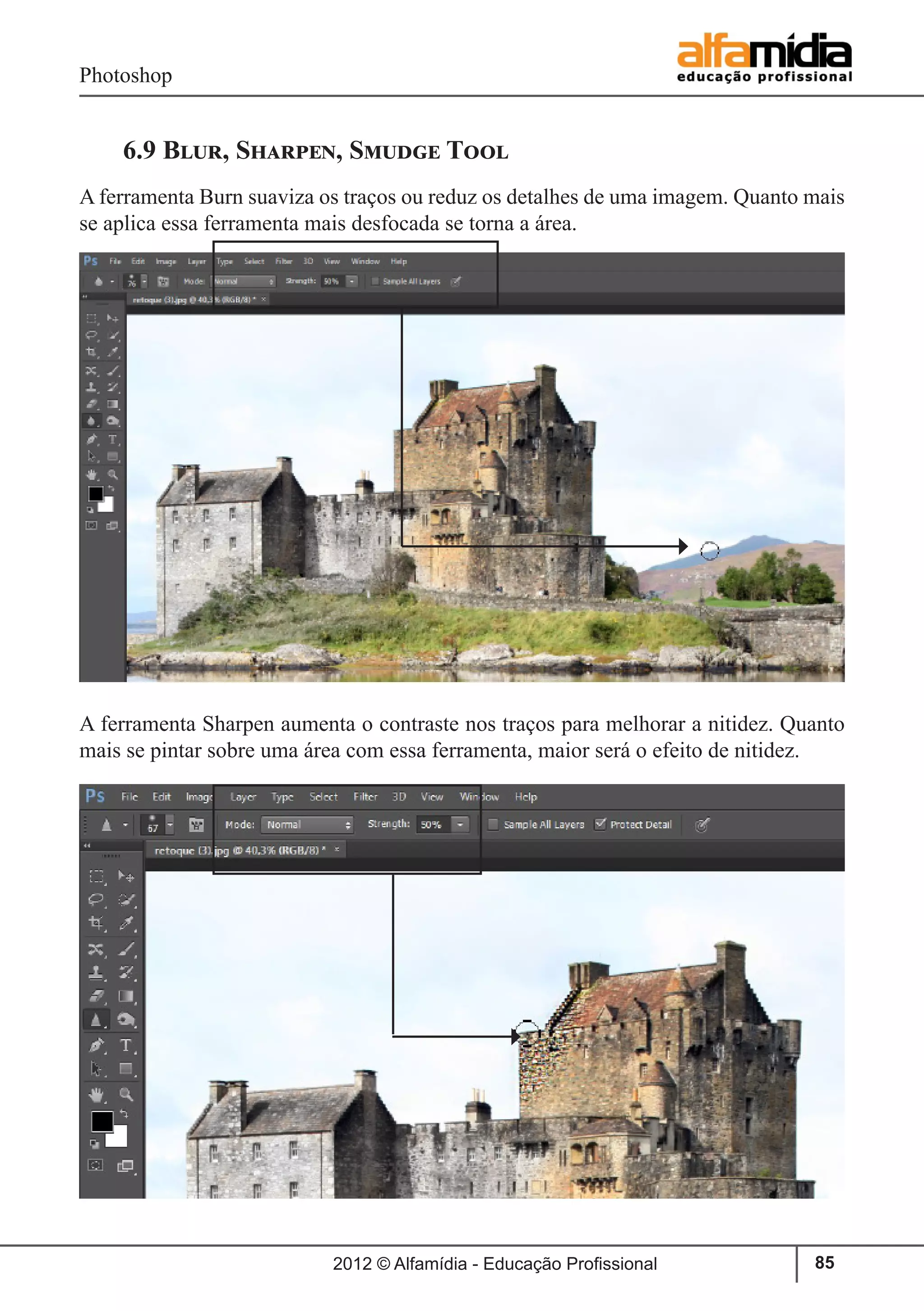
Task: Pick Clone Stamp tool in lower screenshot
Action: pos(96,972)
